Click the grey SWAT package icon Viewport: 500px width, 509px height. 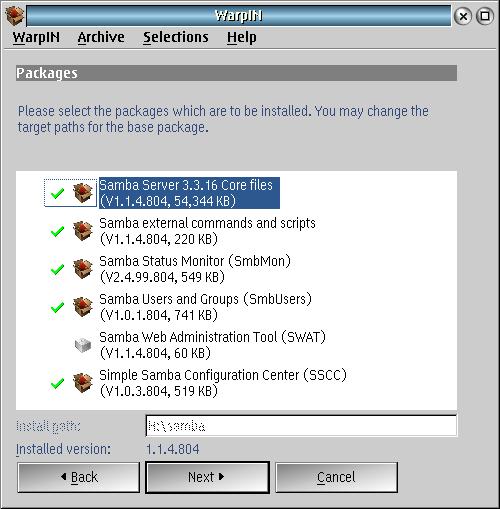coord(83,345)
